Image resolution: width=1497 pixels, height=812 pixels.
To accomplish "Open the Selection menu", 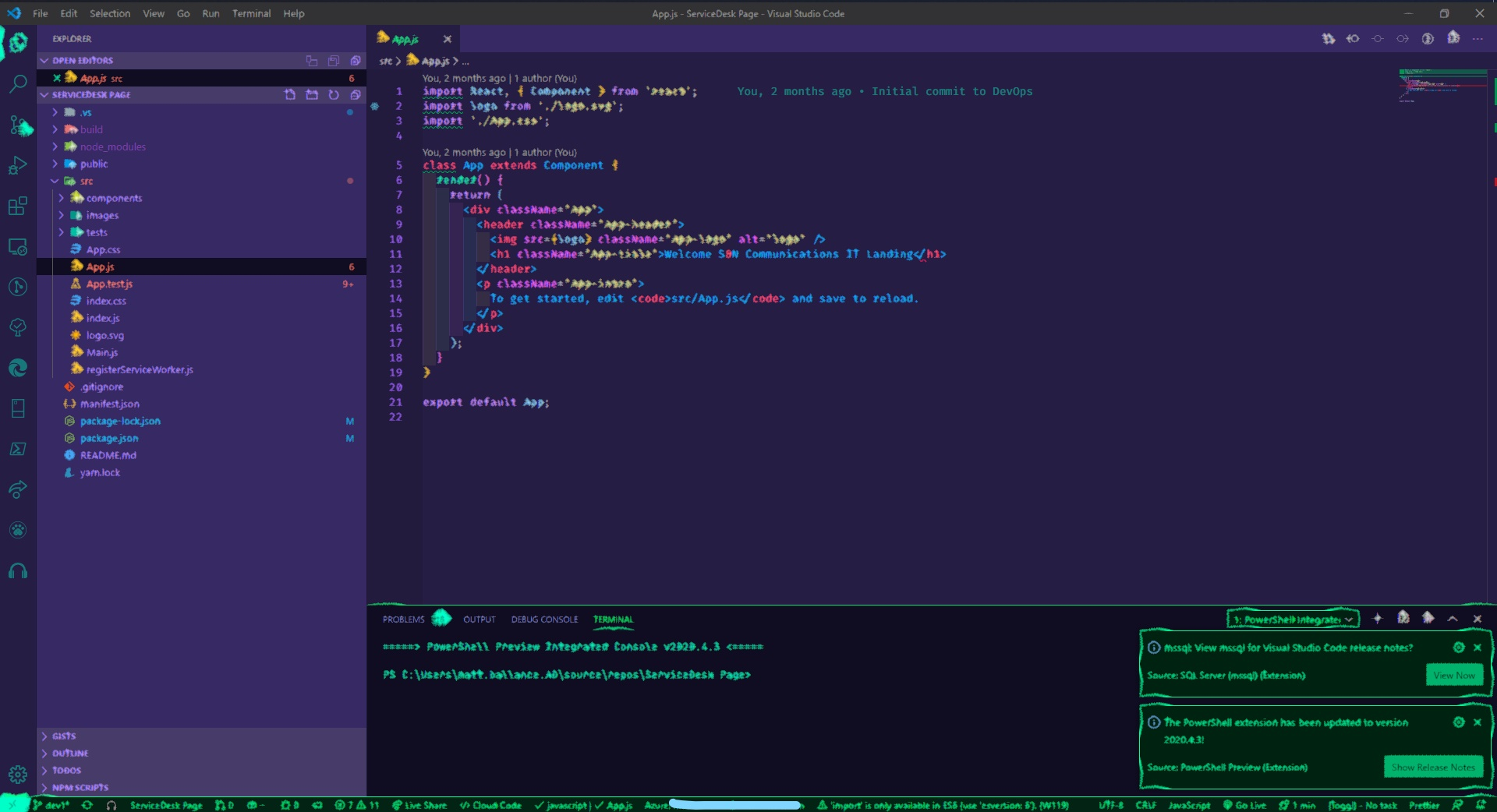I will tap(110, 13).
